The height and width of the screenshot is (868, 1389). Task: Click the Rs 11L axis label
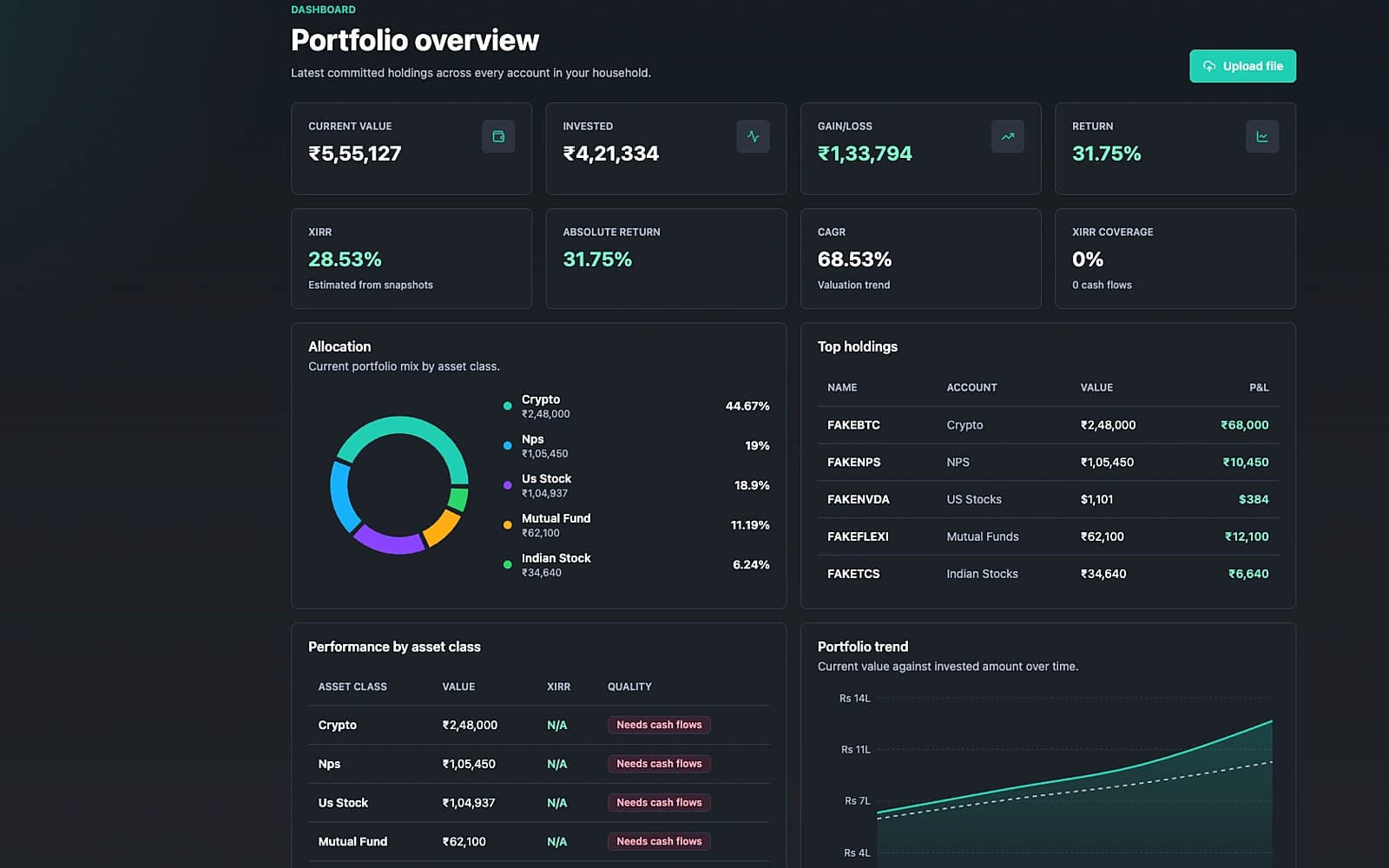click(855, 750)
